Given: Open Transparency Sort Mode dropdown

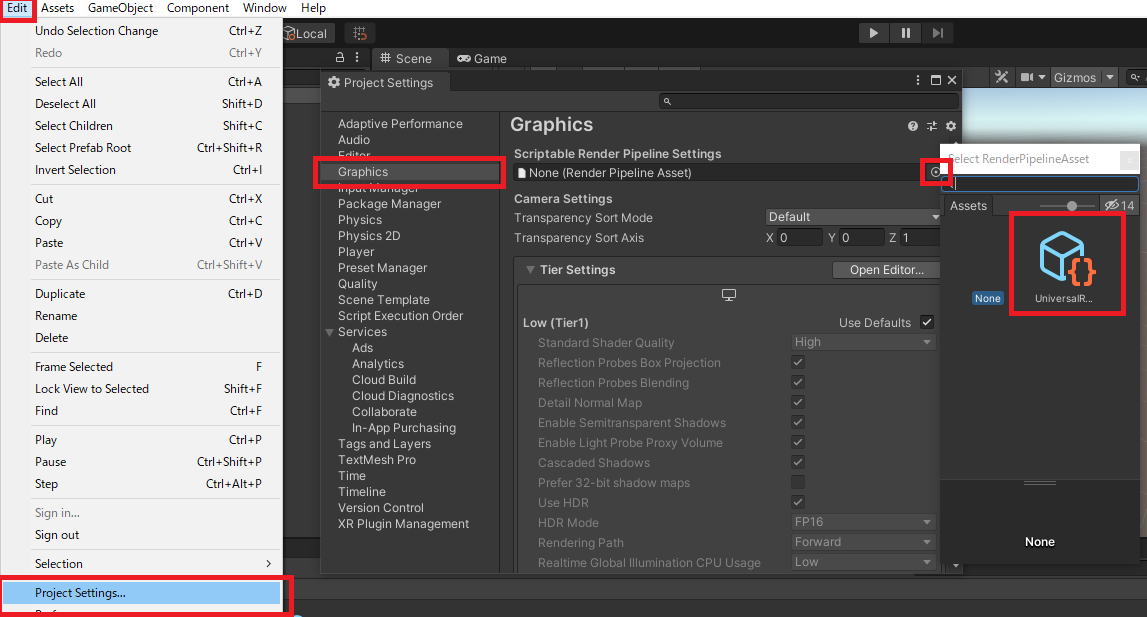Looking at the screenshot, I should coord(852,217).
